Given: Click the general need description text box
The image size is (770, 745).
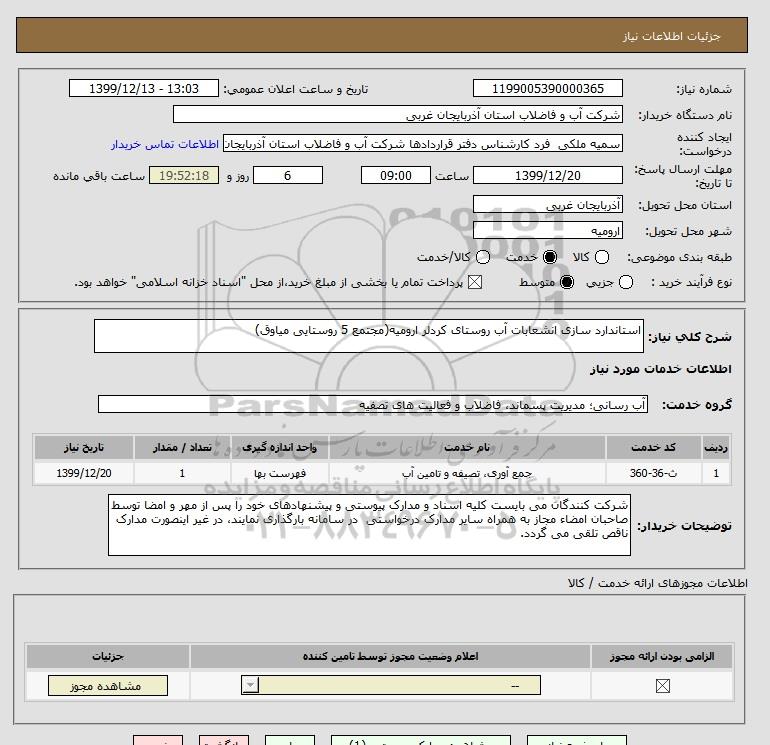Looking at the screenshot, I should 369,336.
